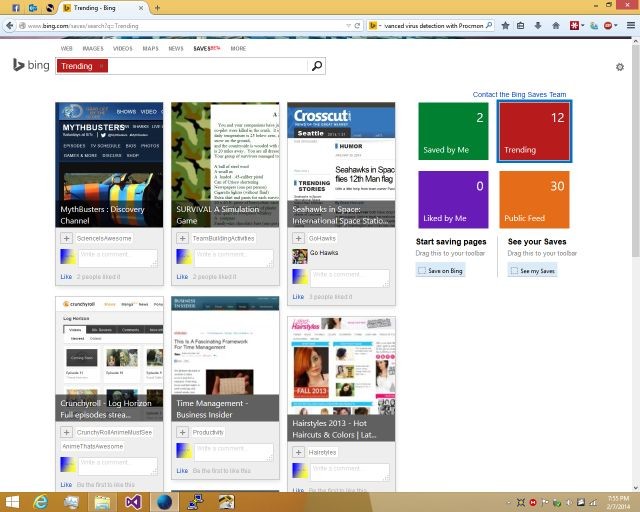Open the NEWS search tab
This screenshot has height=512, width=640.
point(176,49)
